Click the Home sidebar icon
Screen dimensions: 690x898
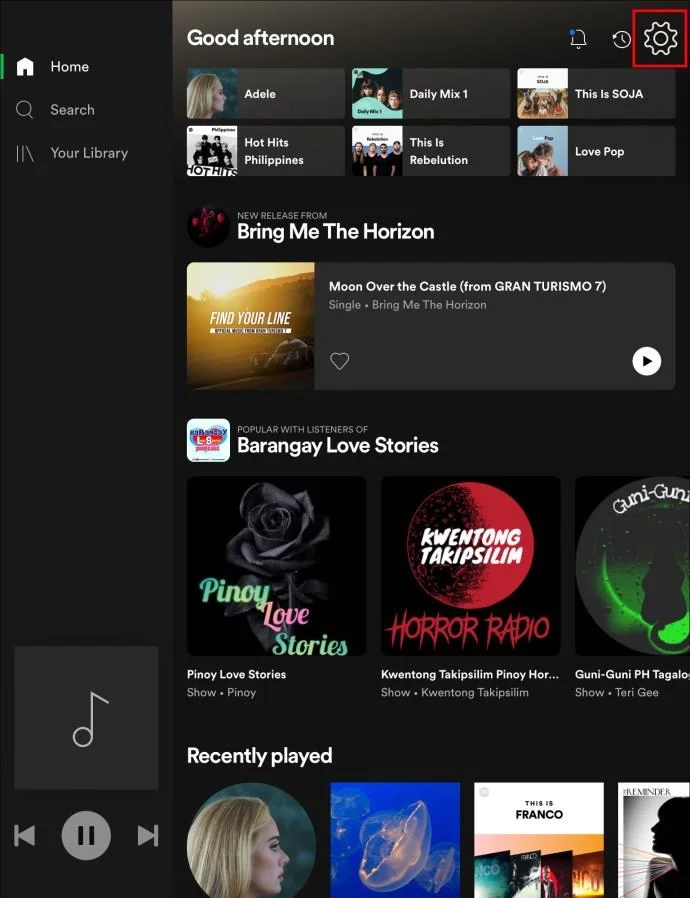click(x=25, y=66)
